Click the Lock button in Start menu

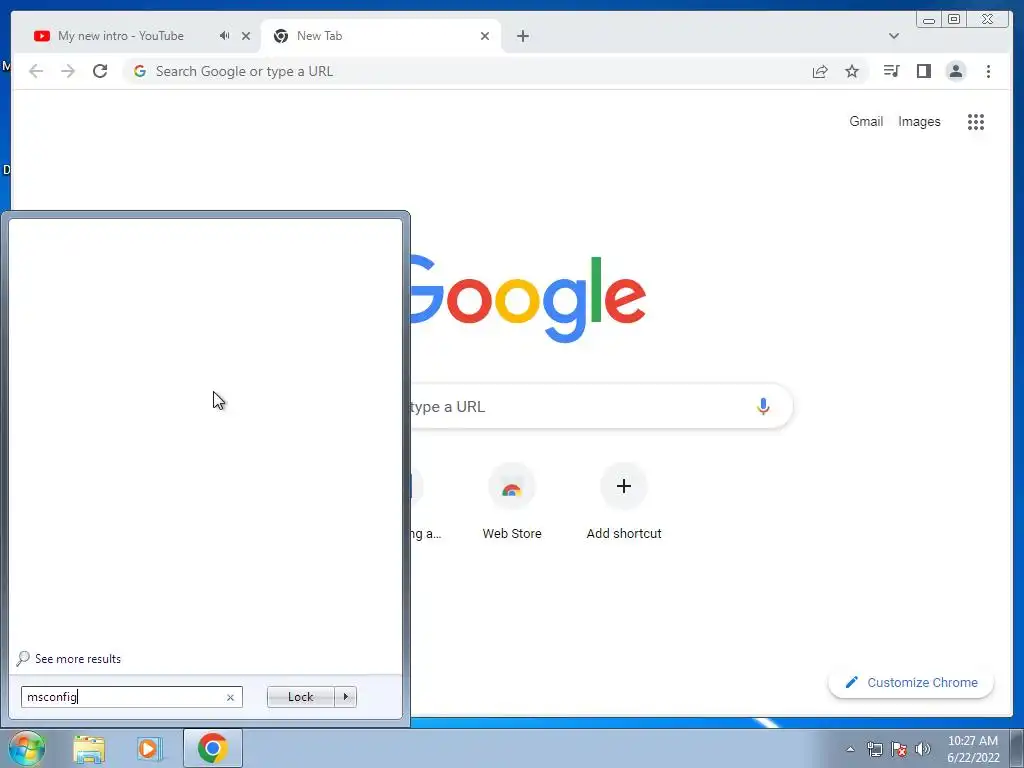(x=300, y=697)
